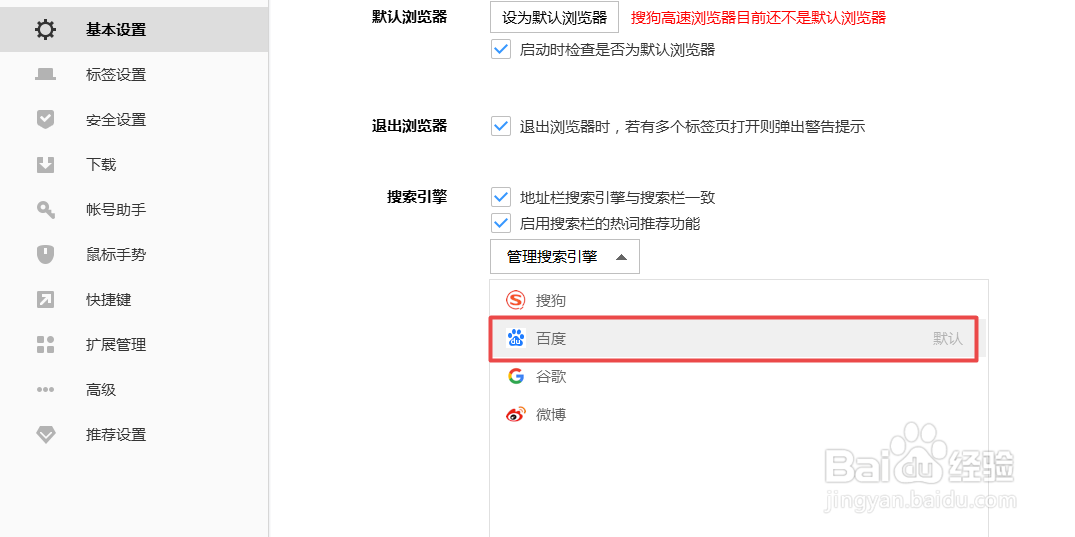Toggle 地址栏搜索引擎与搜索栏一致 checkbox
Screen dimensions: 1075x537
501,198
